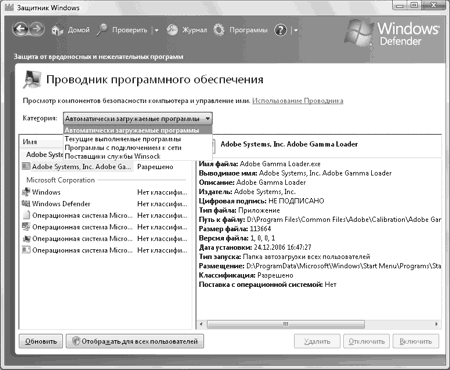Click the Adobe Gamma Loader row icon
450x370 pixels.
click(x=26, y=166)
